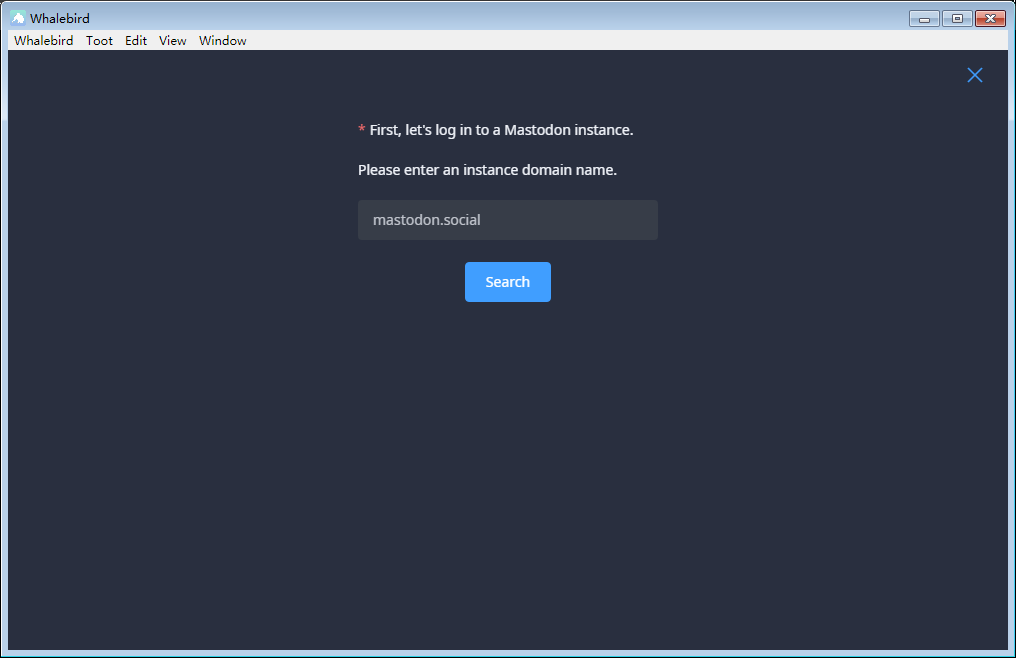Open the Window menu
1016x658 pixels.
coord(222,41)
